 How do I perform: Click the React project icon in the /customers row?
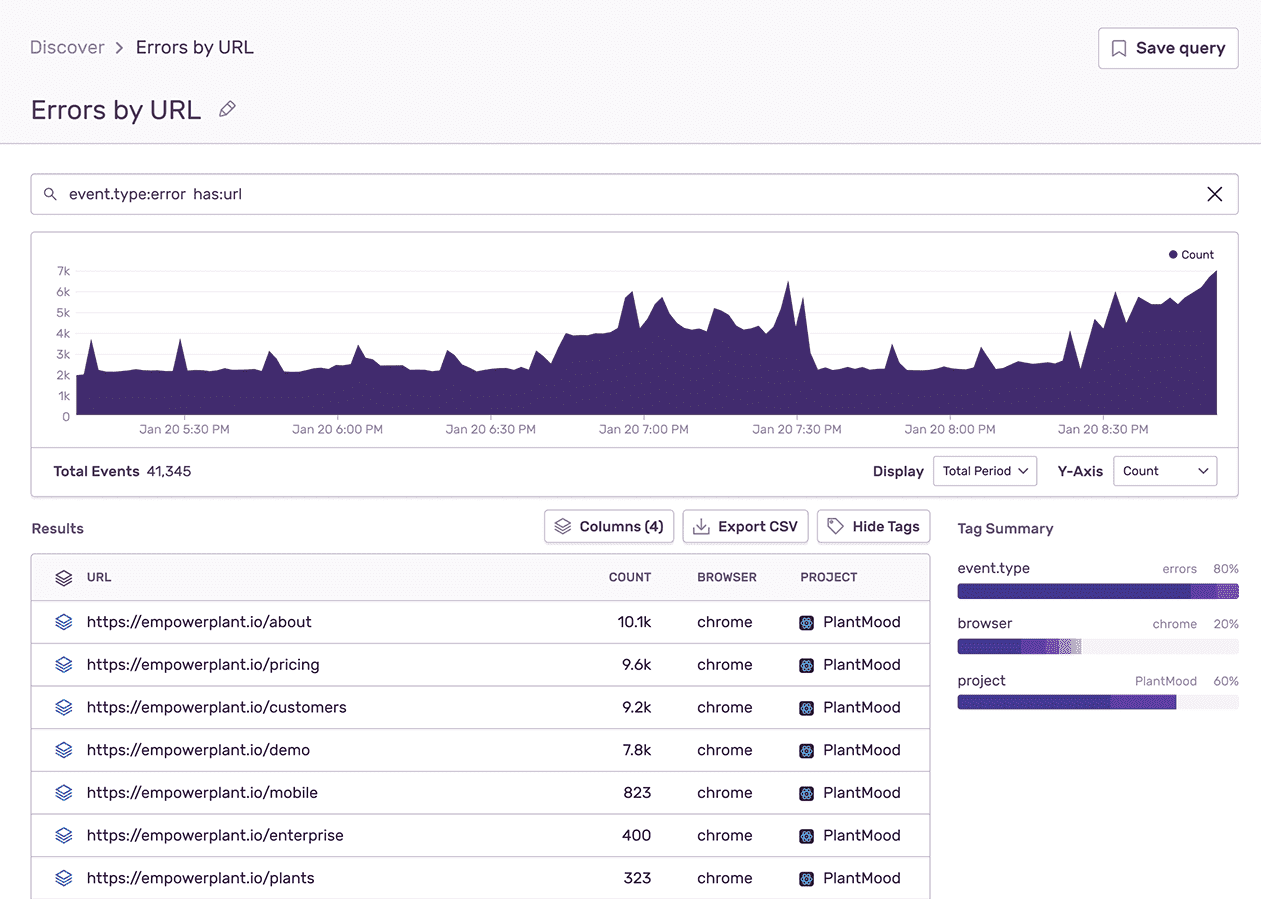coord(807,708)
